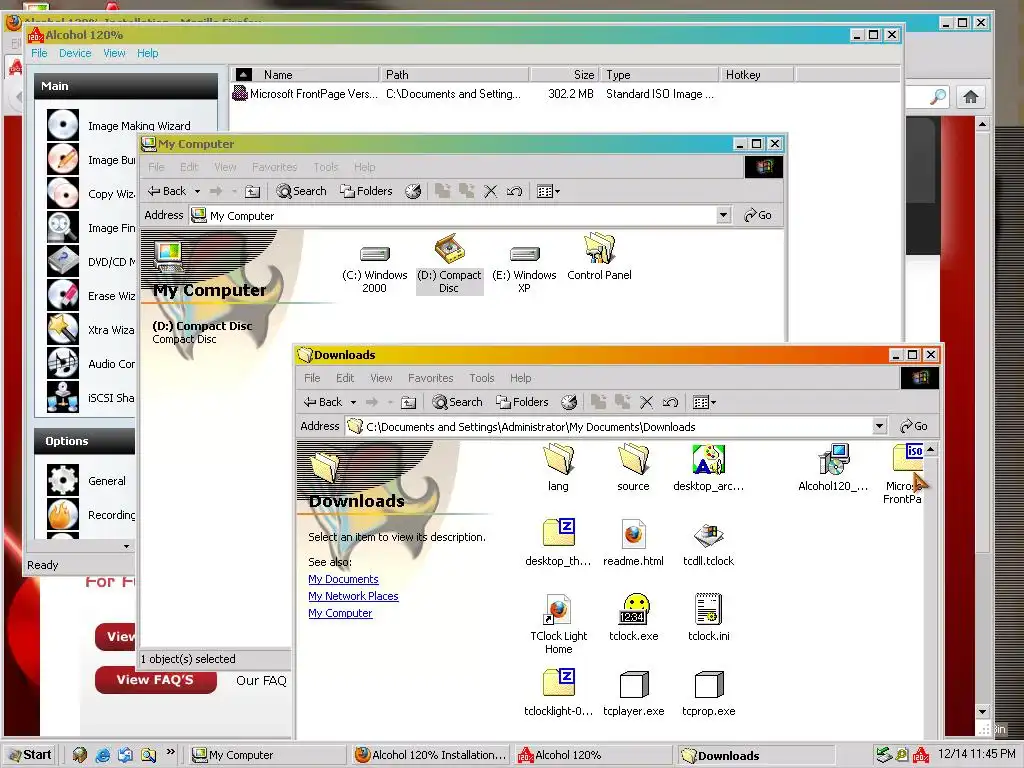This screenshot has width=1024, height=768.
Task: Open Recording options flame icon
Action: [x=63, y=514]
